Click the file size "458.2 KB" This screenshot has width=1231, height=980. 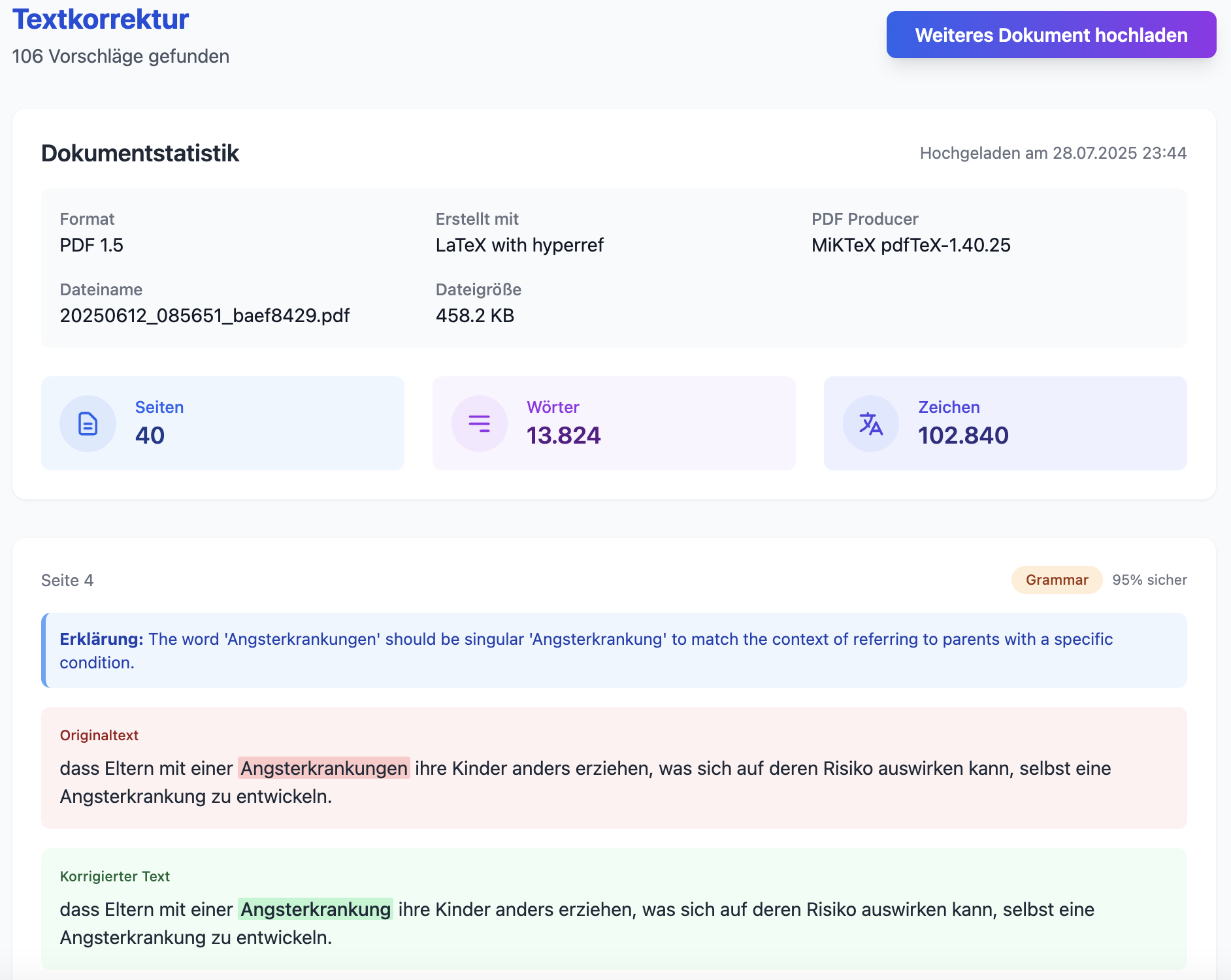coord(475,316)
